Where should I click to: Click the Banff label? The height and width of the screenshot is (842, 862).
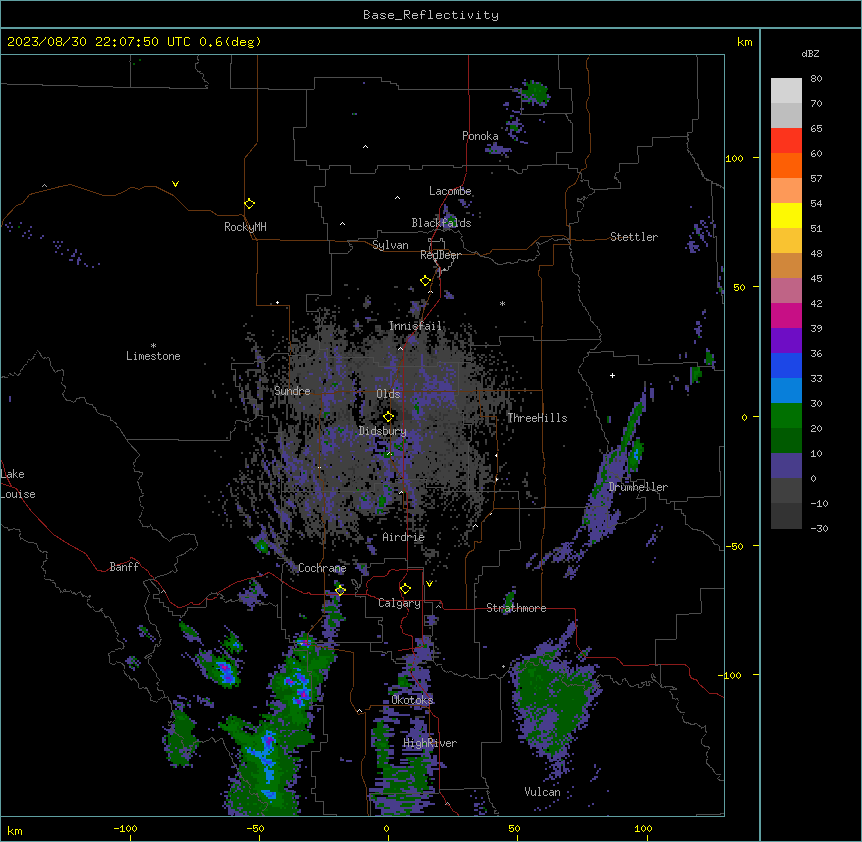124,567
